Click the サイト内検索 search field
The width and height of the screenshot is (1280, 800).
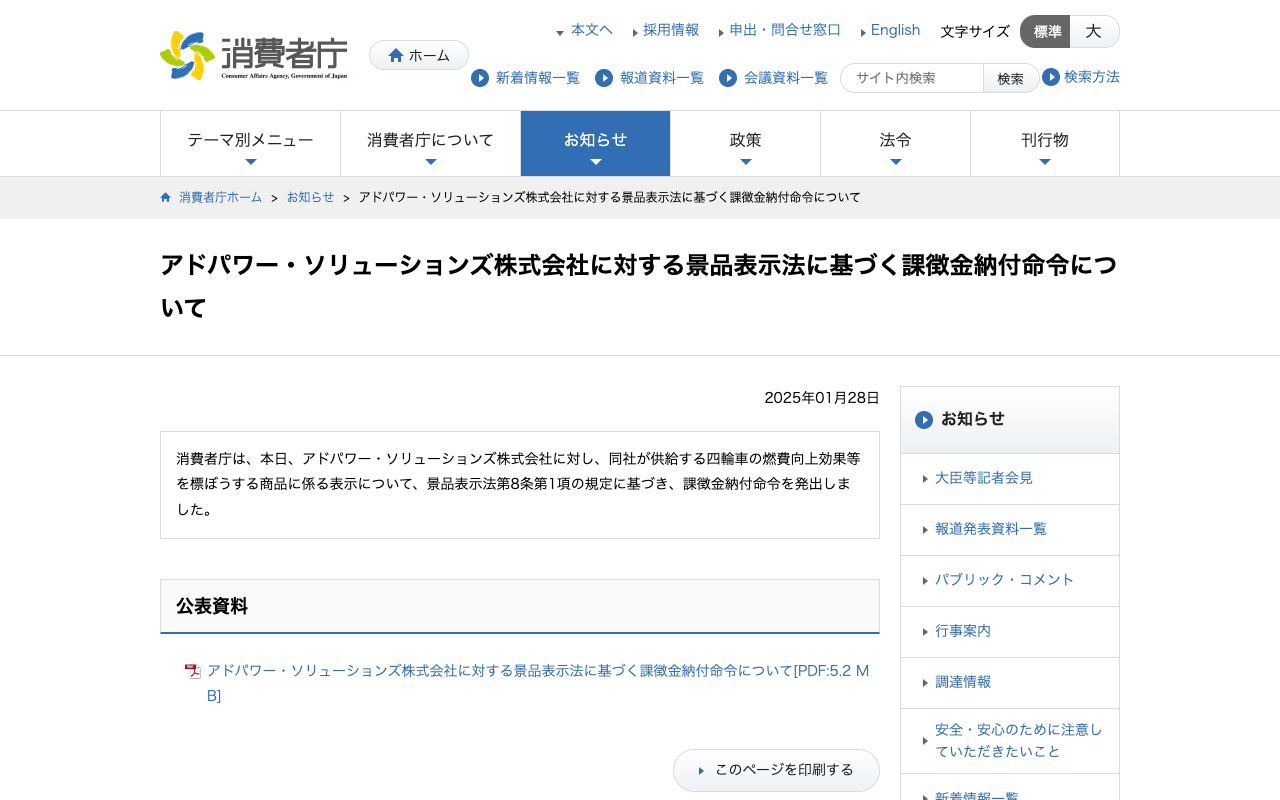pyautogui.click(x=912, y=78)
